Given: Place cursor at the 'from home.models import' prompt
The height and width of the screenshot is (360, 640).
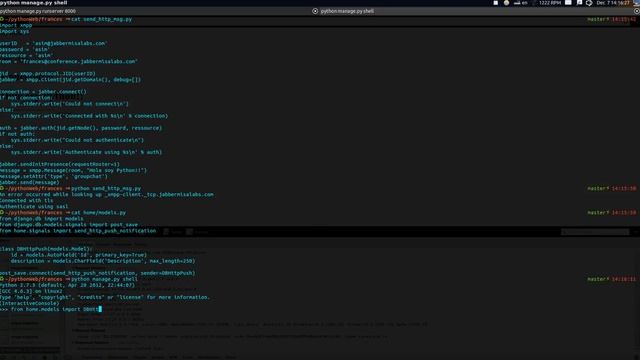Looking at the screenshot, I should point(51,309).
